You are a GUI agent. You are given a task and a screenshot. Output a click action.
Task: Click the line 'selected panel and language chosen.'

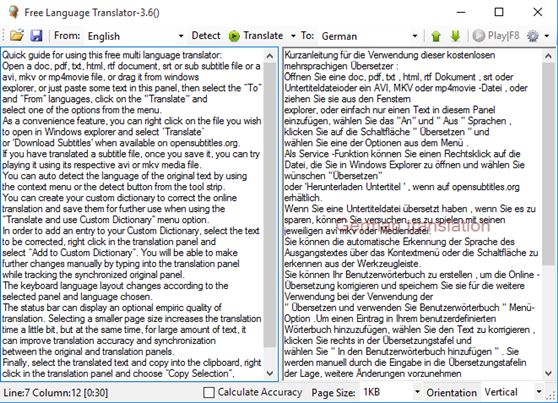[x=77, y=297]
